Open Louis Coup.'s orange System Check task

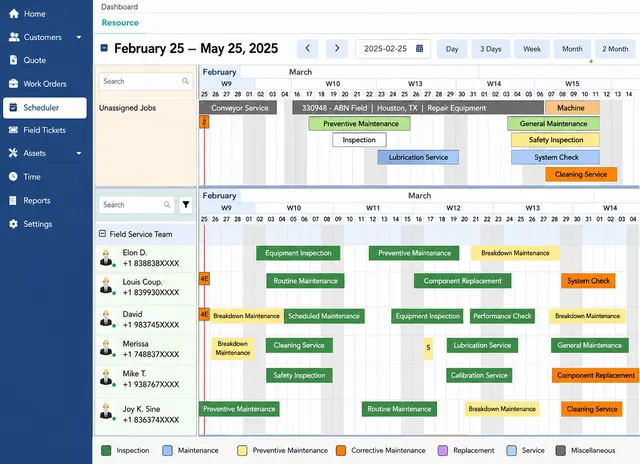588,281
